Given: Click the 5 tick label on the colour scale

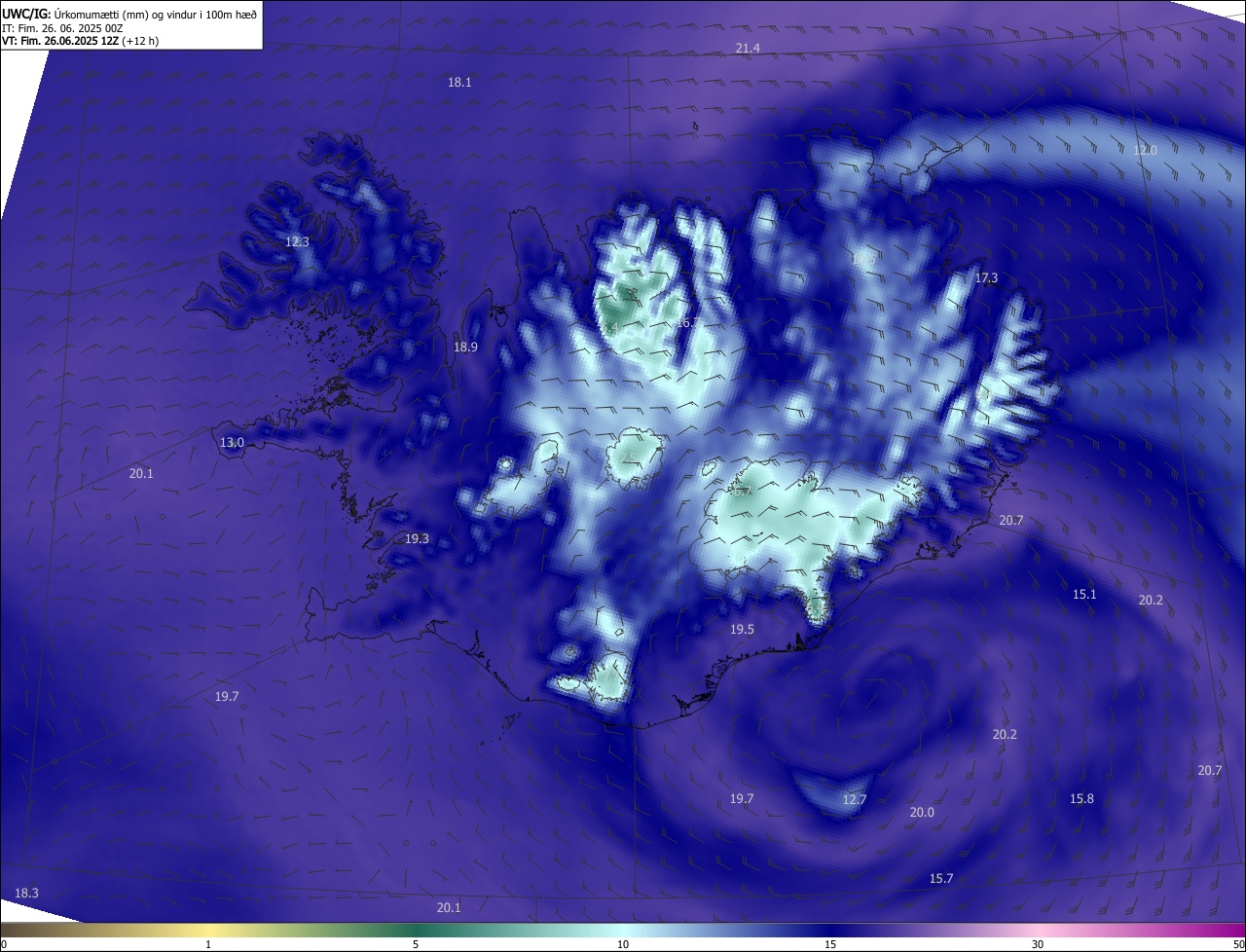Looking at the screenshot, I should coord(416,944).
